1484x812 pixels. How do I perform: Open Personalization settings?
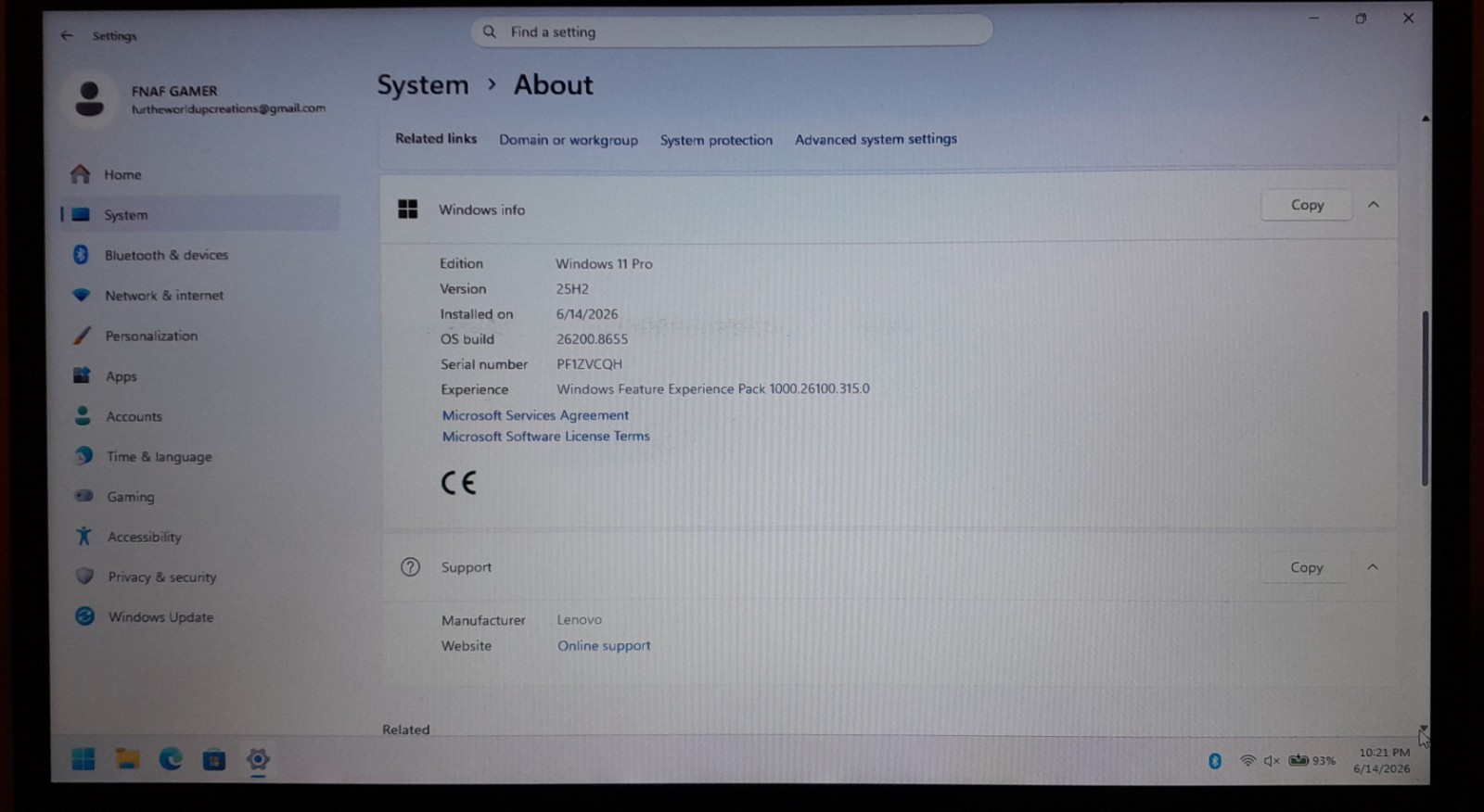(199, 336)
